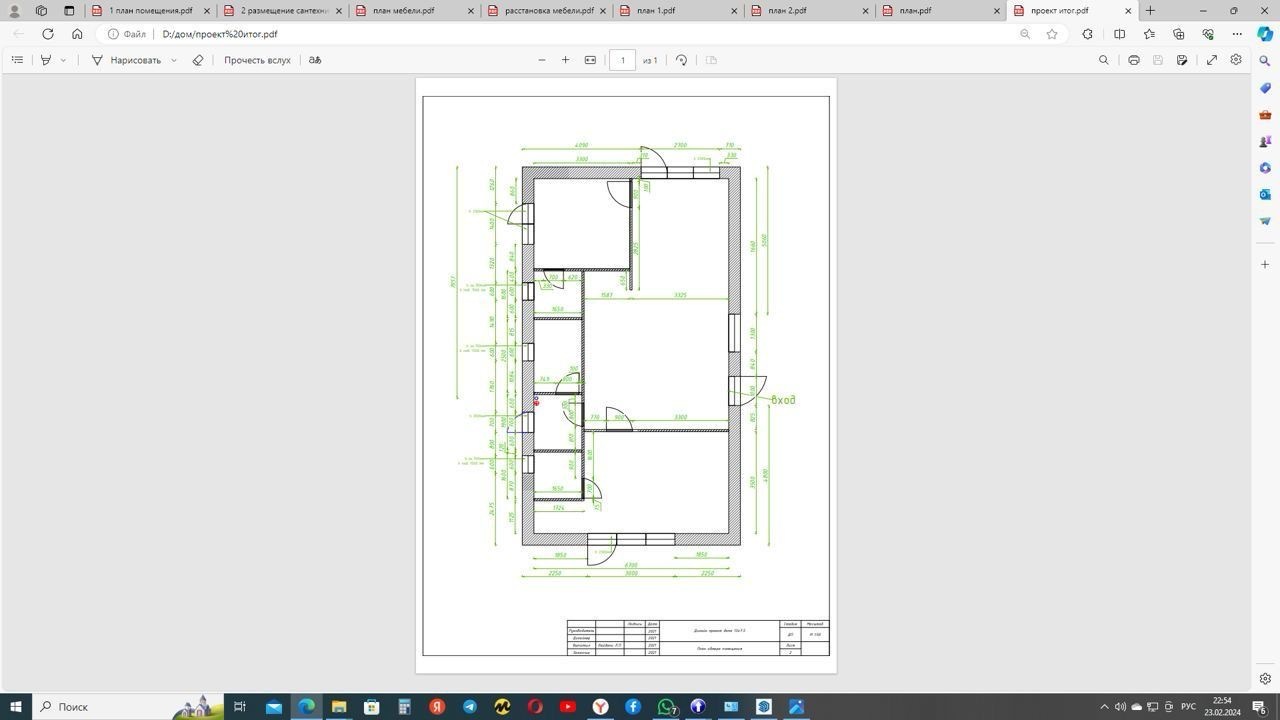This screenshot has width=1280, height=720.
Task: Select the eraser tool in PDF toolbar
Action: 198,60
